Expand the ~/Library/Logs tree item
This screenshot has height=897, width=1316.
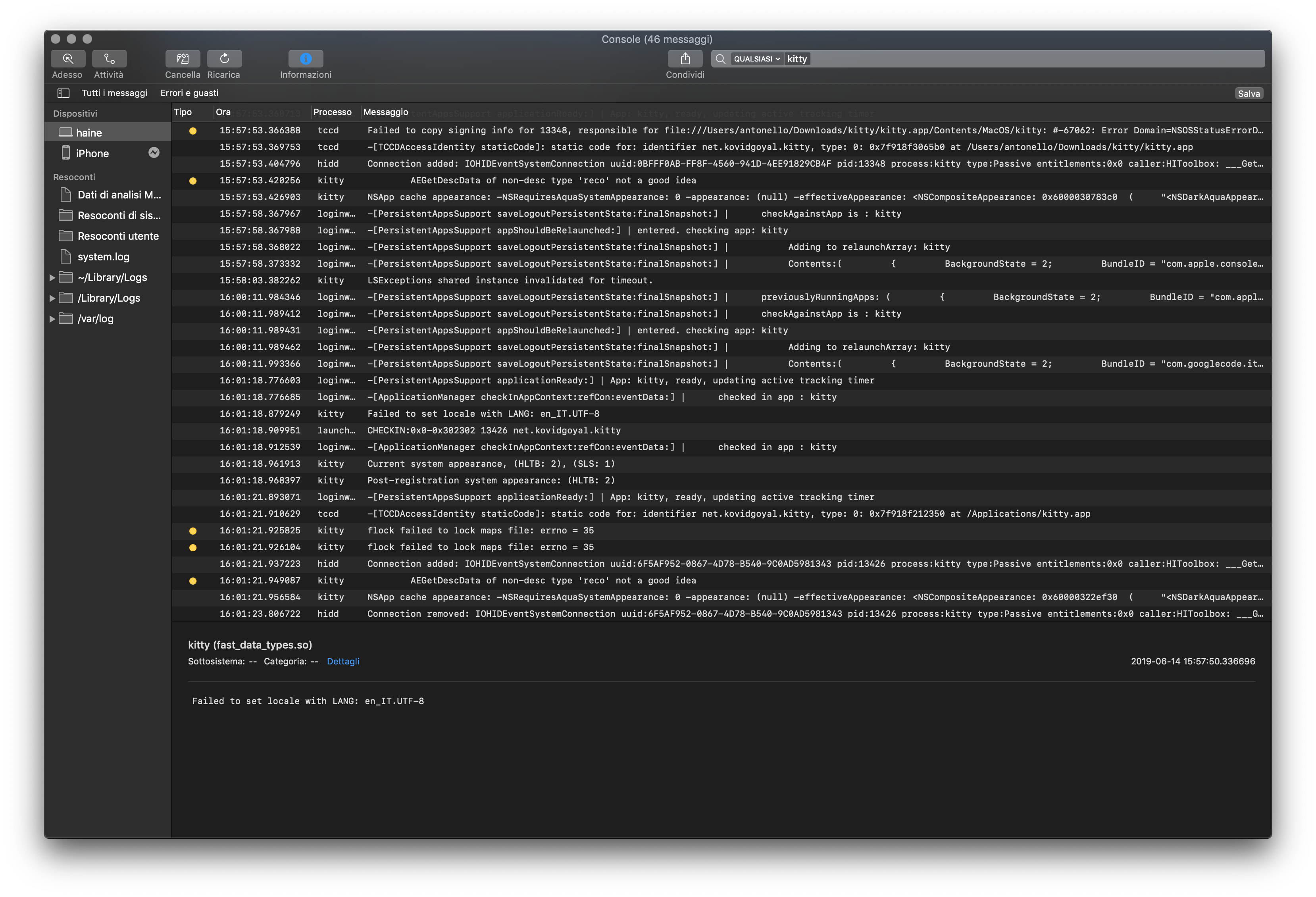tap(52, 277)
